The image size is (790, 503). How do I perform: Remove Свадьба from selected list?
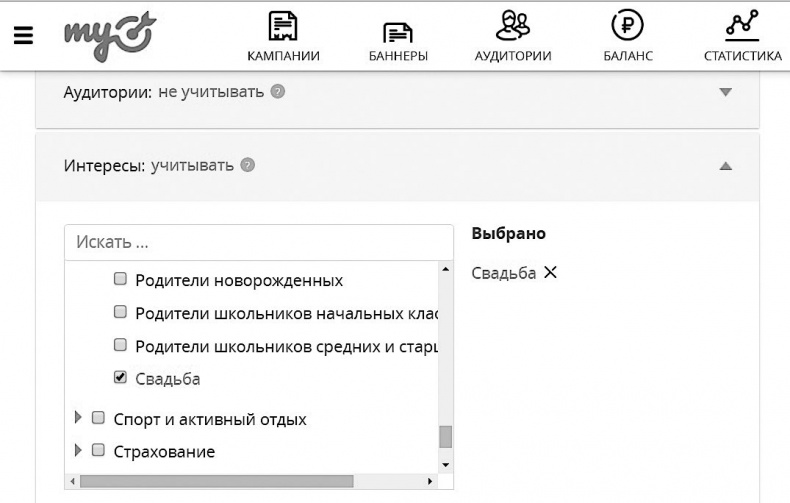click(550, 273)
